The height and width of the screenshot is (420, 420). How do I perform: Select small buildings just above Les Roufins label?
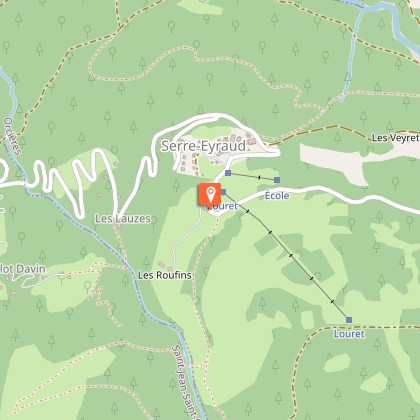point(165,266)
